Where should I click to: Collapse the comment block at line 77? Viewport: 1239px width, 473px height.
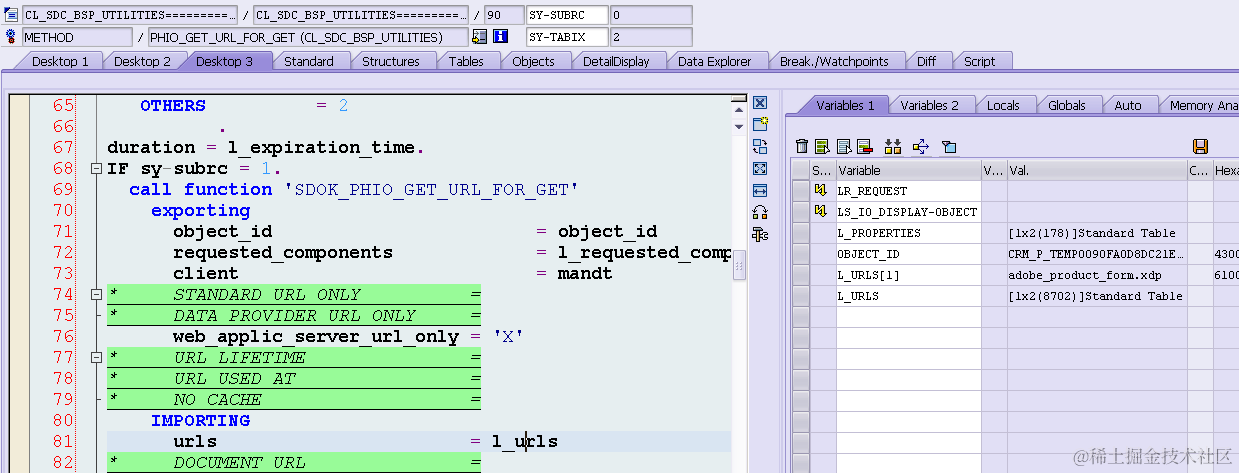[x=96, y=357]
